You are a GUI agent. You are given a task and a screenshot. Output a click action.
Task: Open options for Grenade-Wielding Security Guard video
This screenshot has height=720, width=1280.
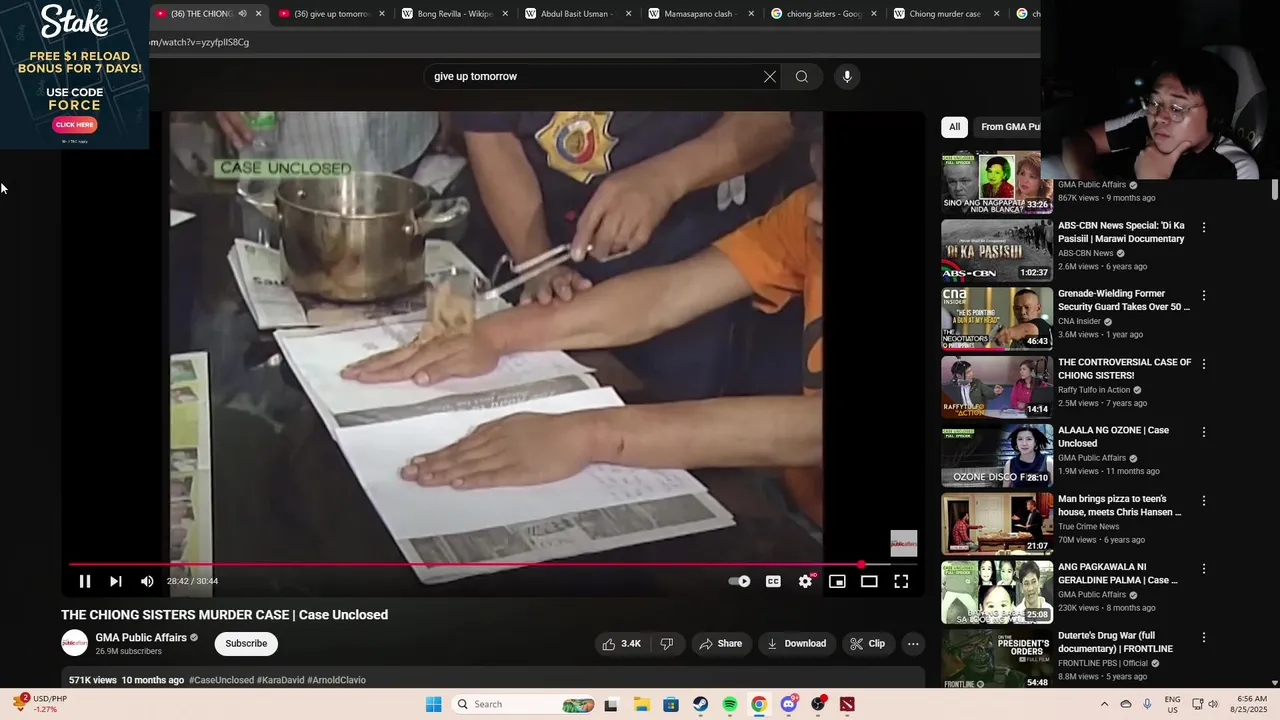(1204, 296)
